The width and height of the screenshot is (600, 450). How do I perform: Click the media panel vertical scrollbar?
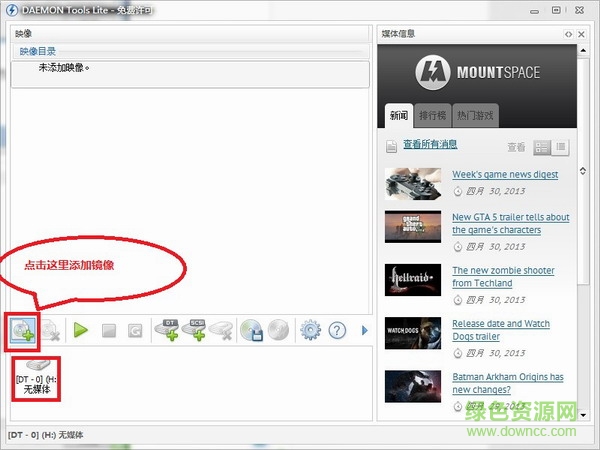tap(583, 170)
